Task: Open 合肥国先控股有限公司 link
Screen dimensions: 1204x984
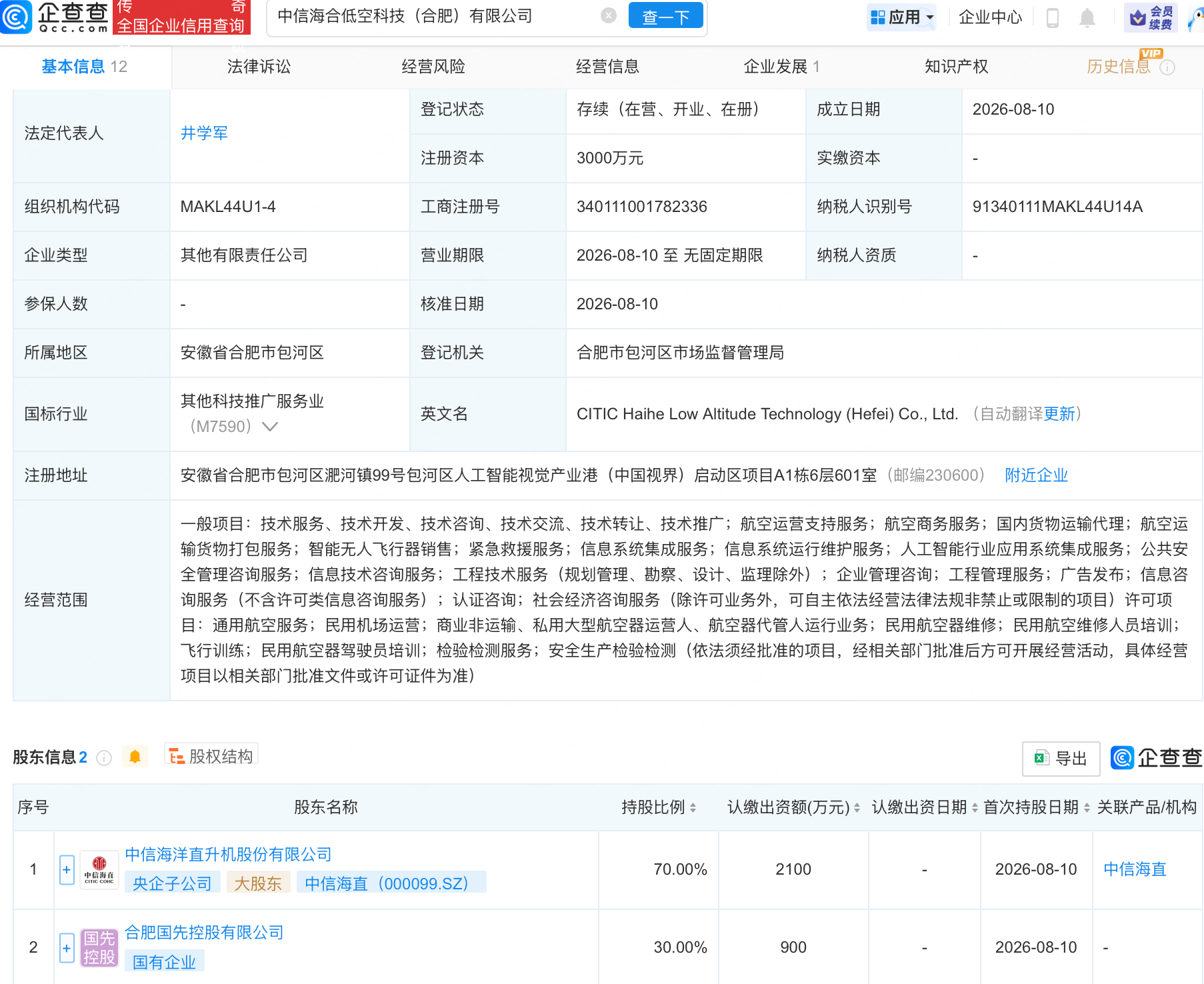Action: (204, 933)
